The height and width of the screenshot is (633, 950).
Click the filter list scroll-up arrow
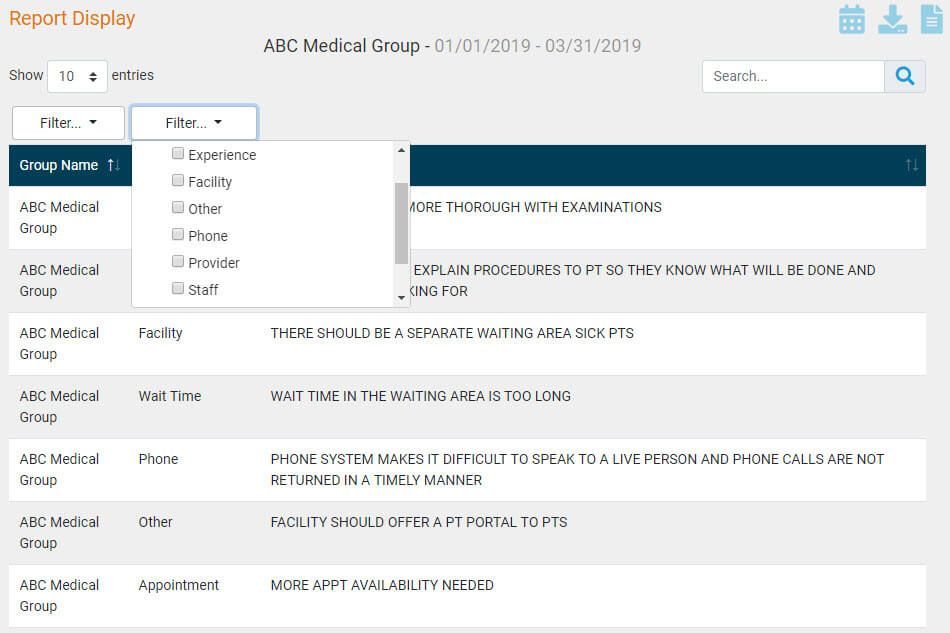[x=402, y=151]
